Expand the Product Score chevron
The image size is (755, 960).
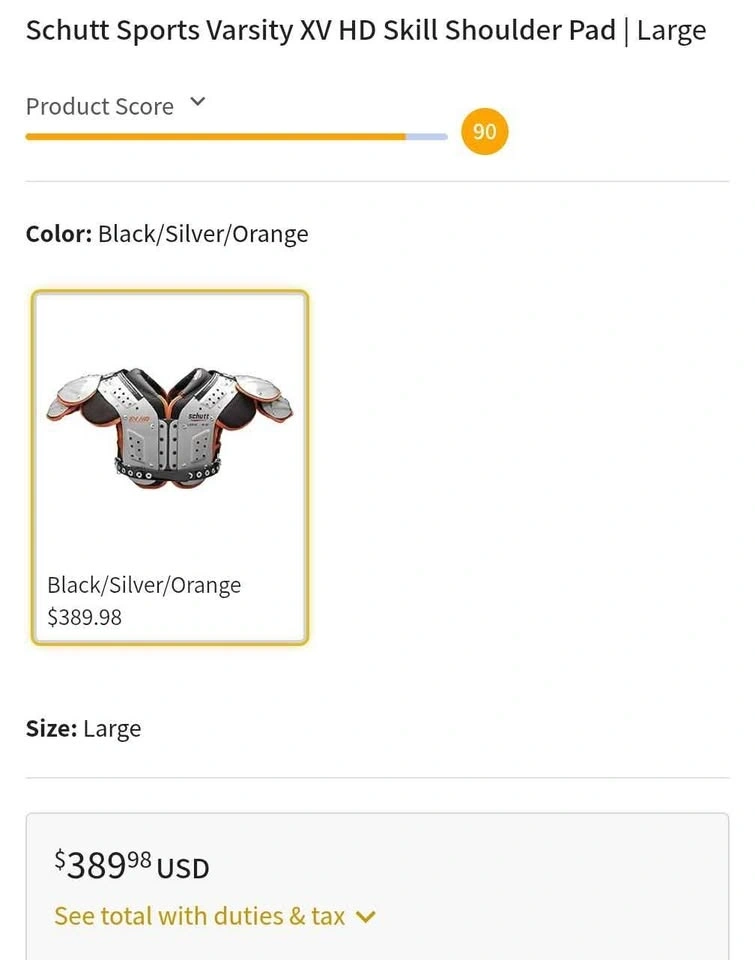click(x=198, y=102)
